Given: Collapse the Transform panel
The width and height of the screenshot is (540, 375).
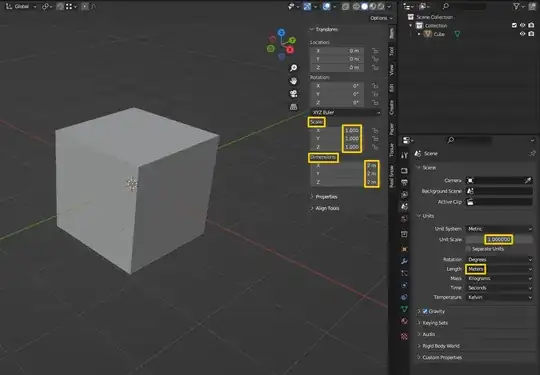Looking at the screenshot, I should pos(324,29).
